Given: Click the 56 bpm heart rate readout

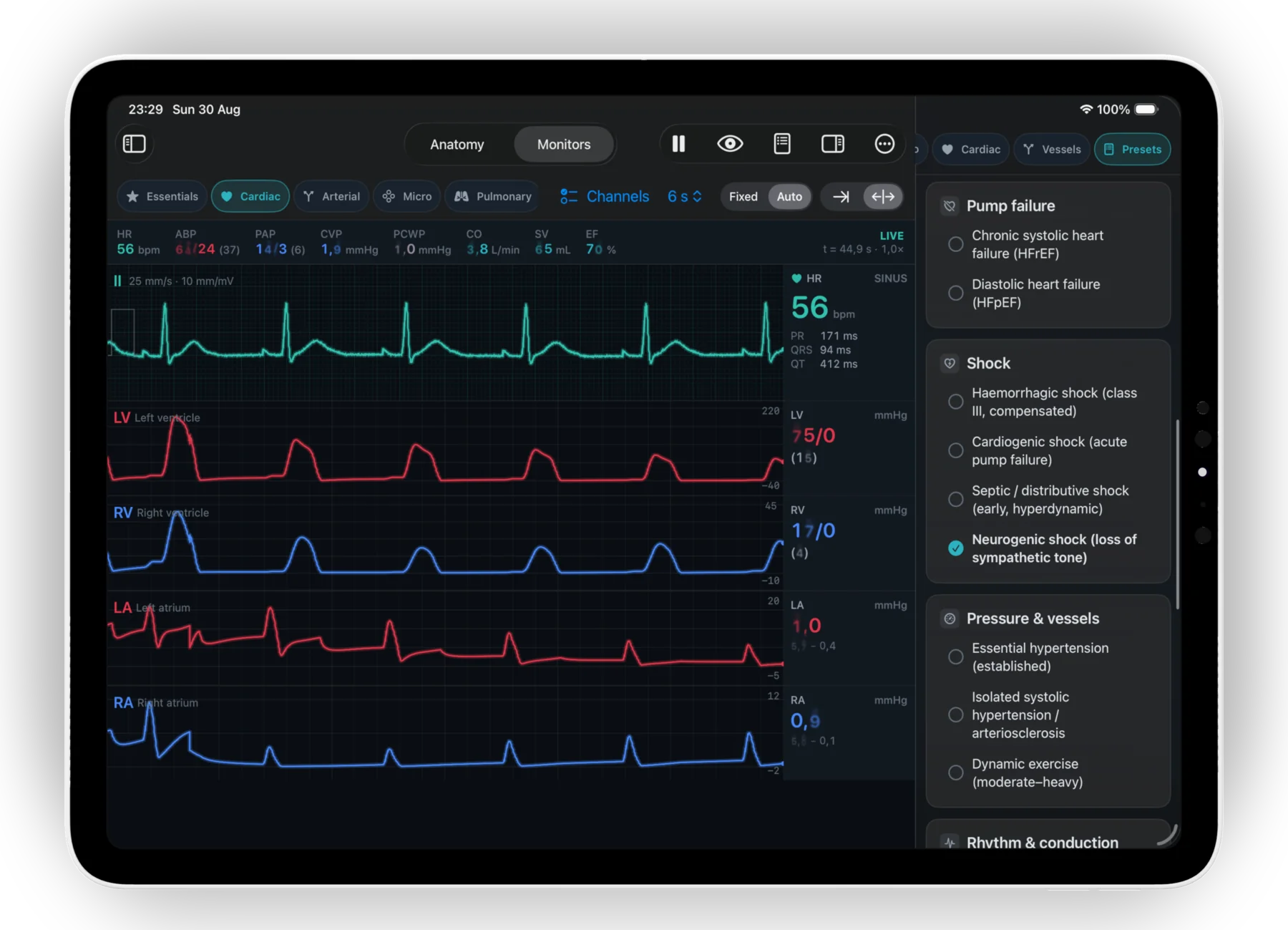Looking at the screenshot, I should tap(823, 308).
